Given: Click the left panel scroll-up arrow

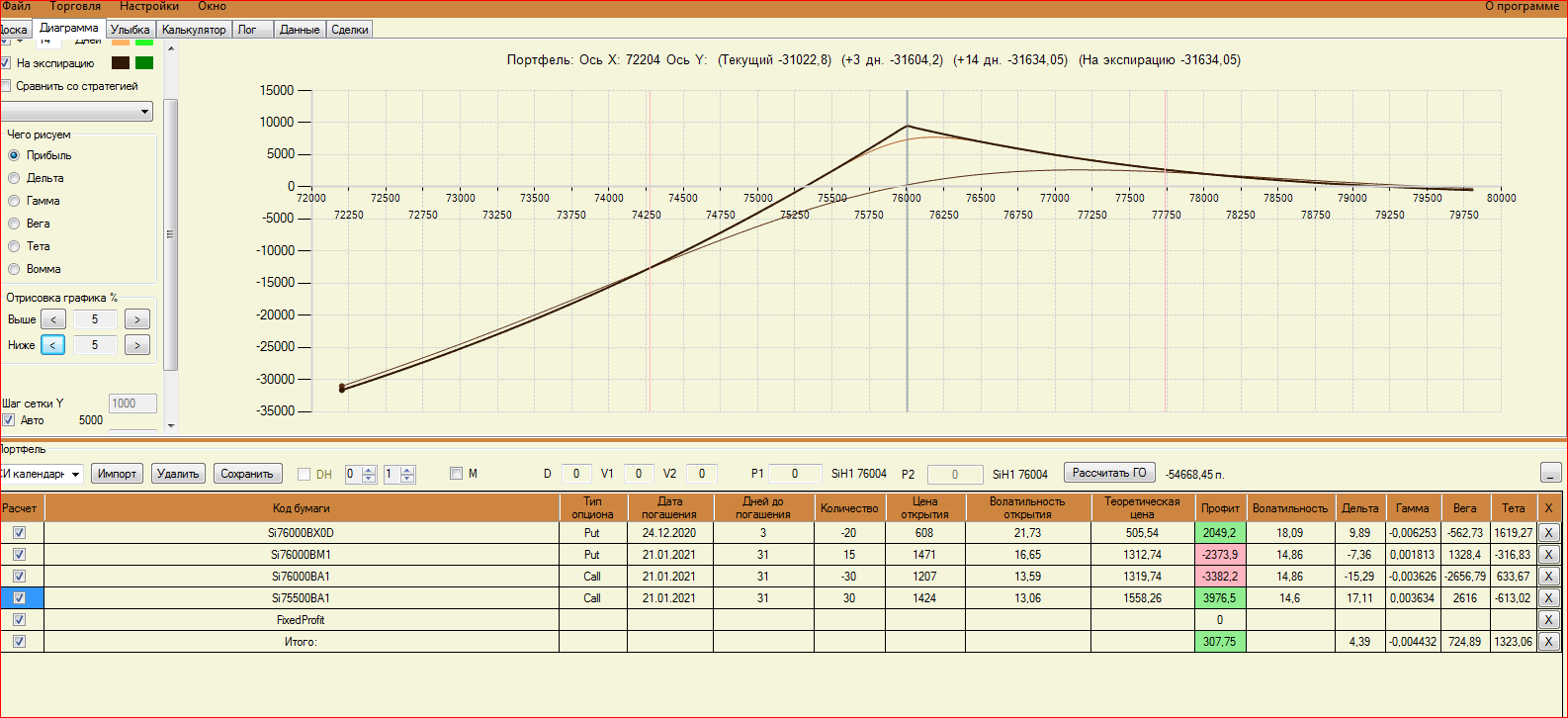Looking at the screenshot, I should pyautogui.click(x=171, y=47).
